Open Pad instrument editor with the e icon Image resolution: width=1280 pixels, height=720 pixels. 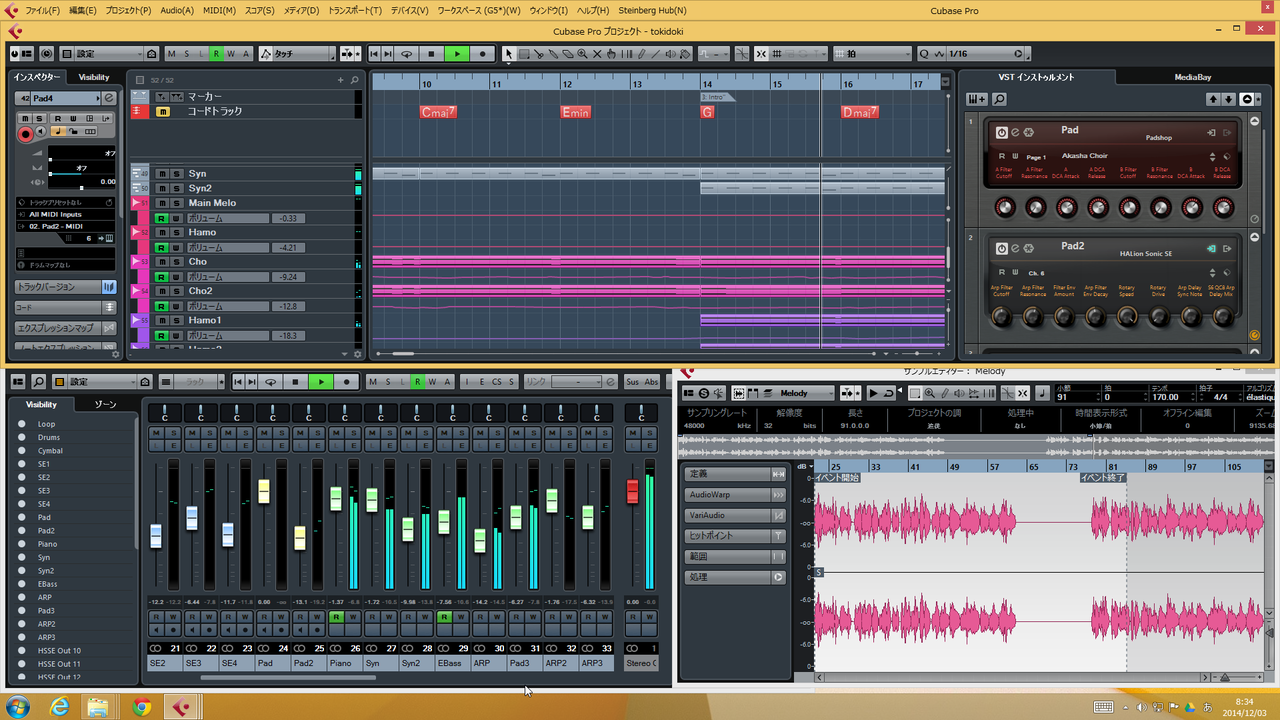(x=1014, y=132)
